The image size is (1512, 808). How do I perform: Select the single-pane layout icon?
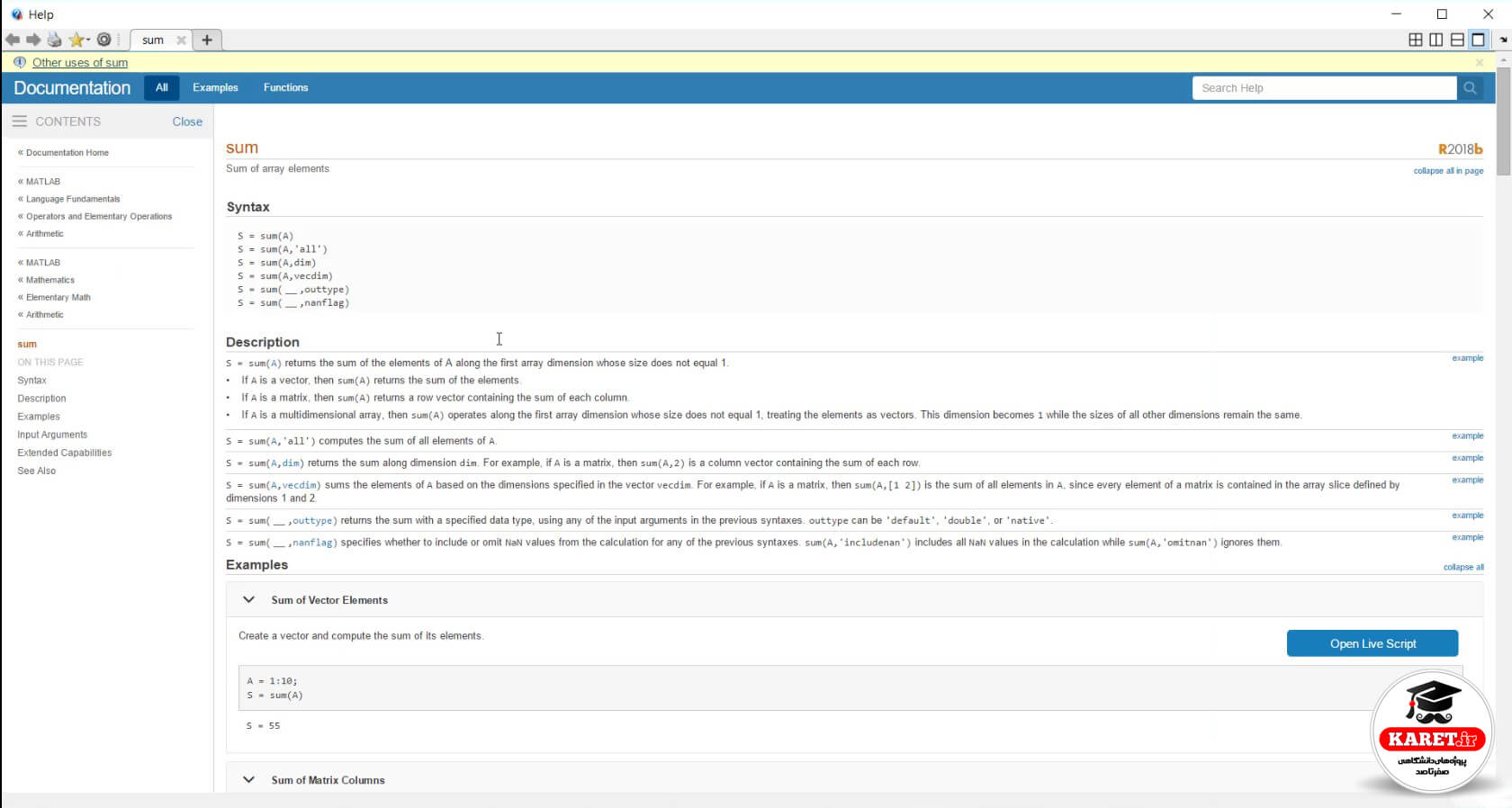pyautogui.click(x=1478, y=40)
